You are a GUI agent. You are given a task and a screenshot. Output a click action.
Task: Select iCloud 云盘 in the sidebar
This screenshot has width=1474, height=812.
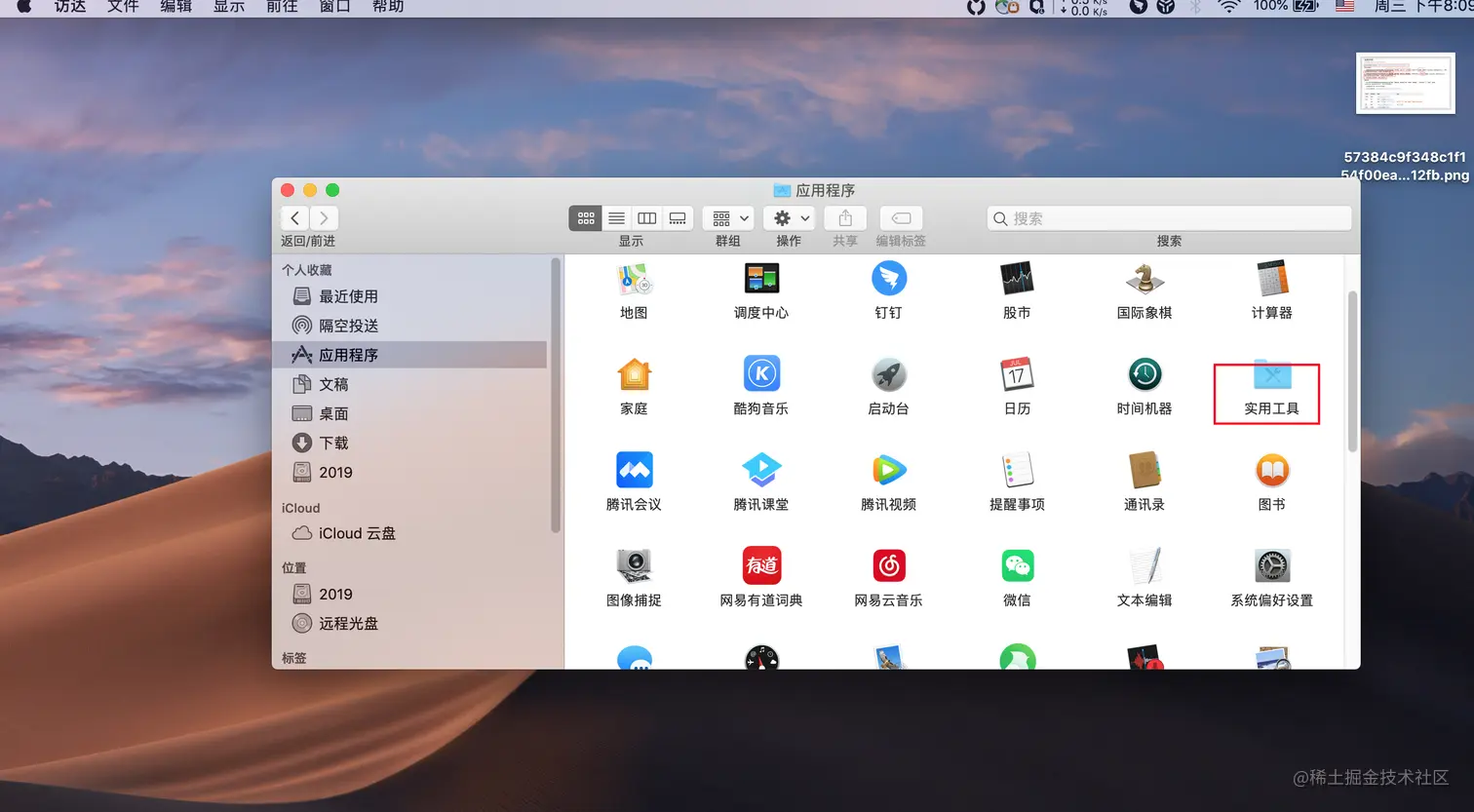point(409,533)
